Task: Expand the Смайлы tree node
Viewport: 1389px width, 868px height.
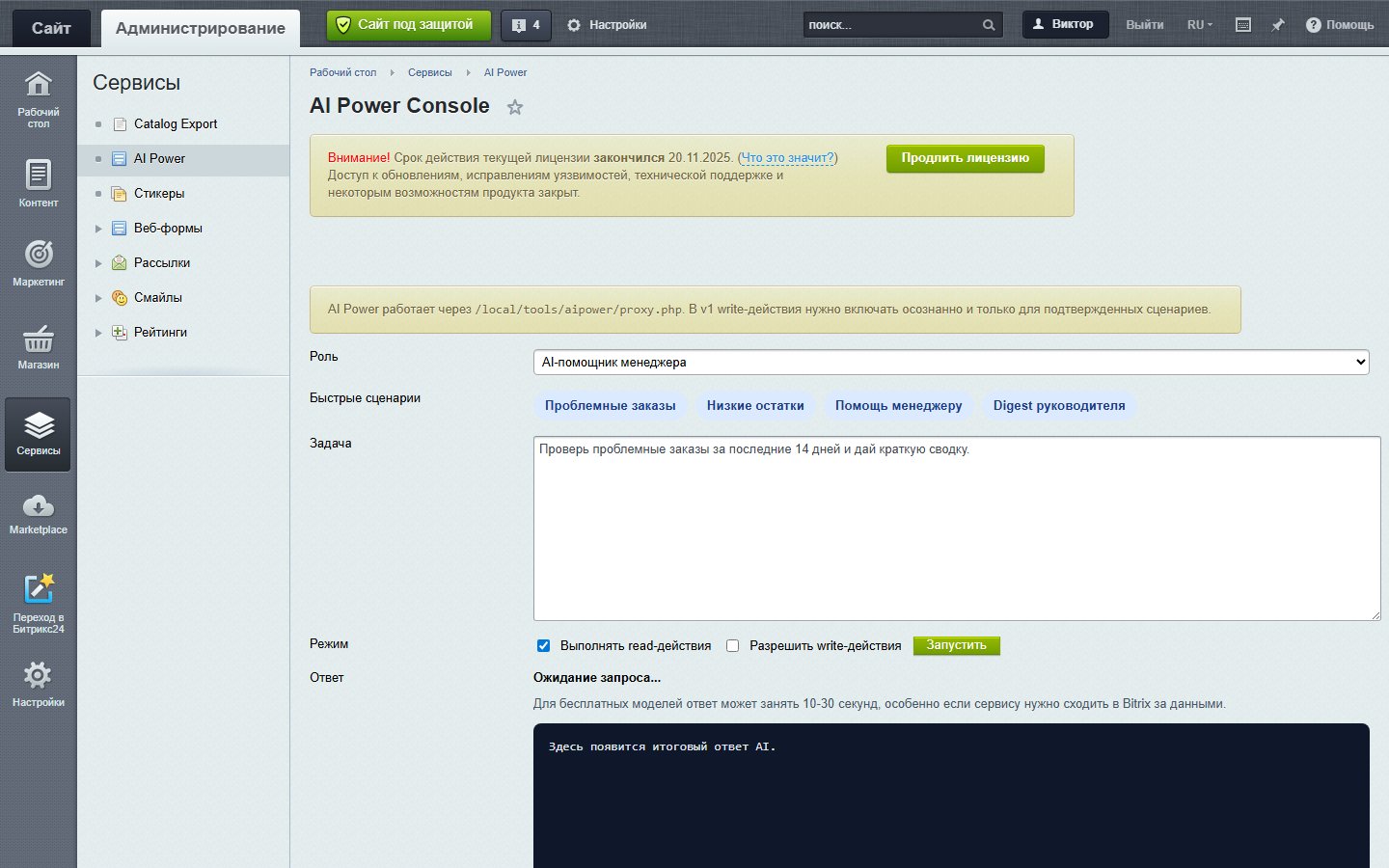Action: point(98,298)
